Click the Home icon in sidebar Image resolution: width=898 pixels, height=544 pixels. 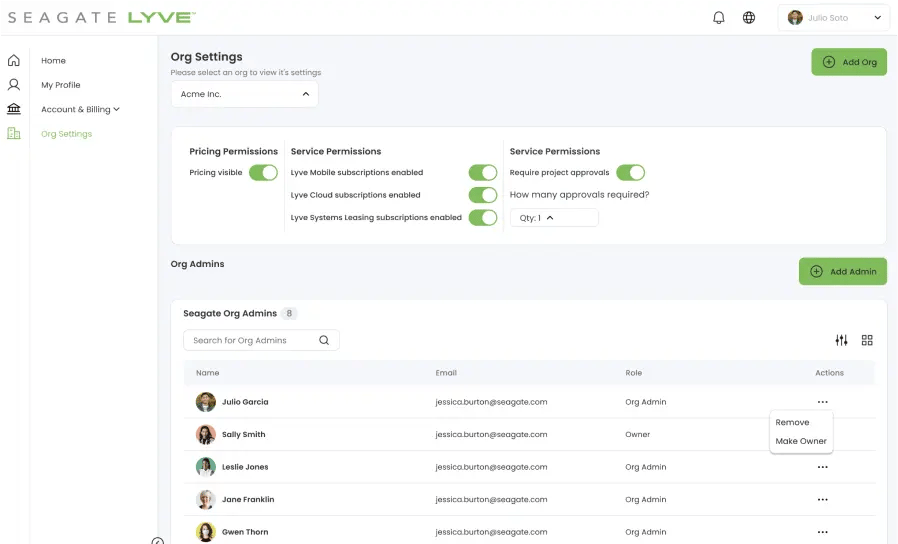pos(14,61)
